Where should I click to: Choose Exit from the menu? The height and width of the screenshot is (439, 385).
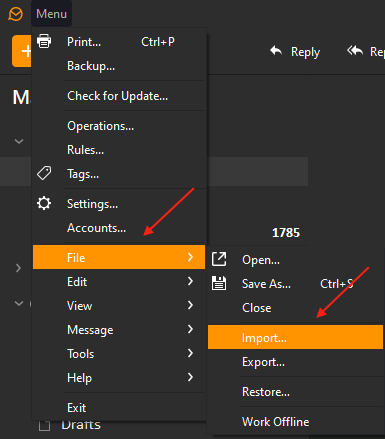click(119, 407)
